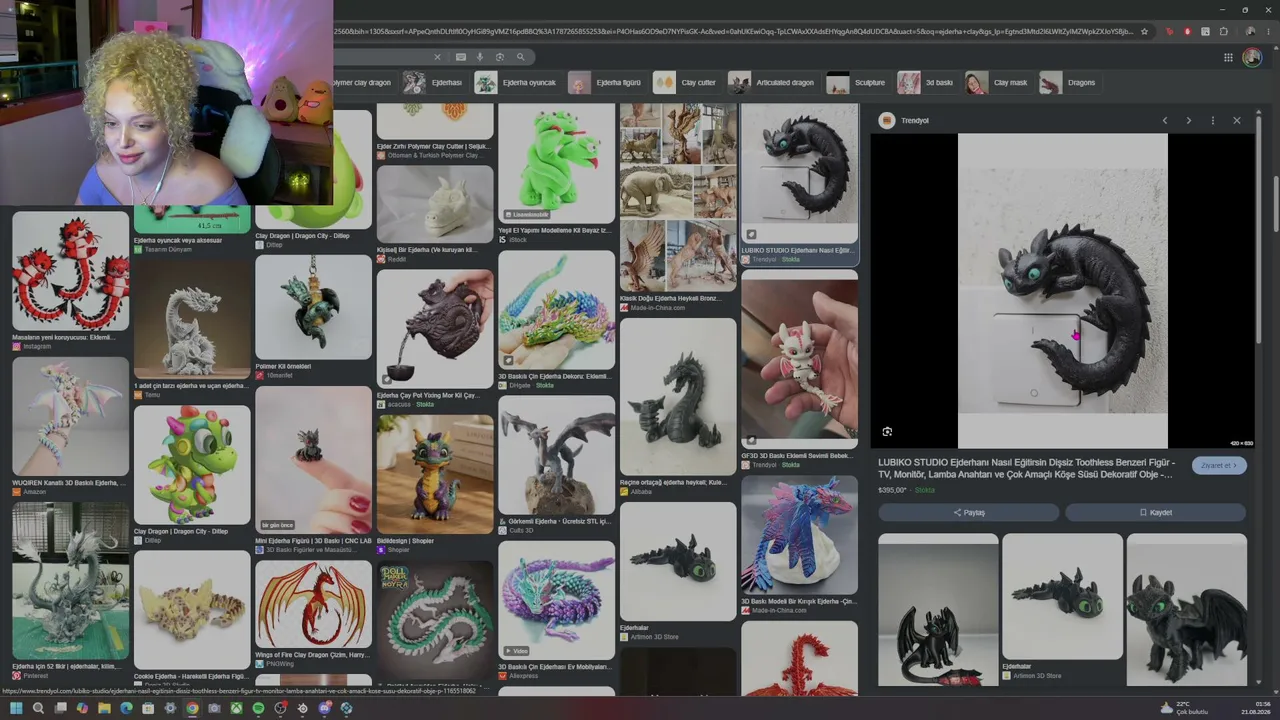This screenshot has width=1280, height=720.
Task: Open the GF3D 3D Baskı Eklemli Sevimli result
Action: coord(799,370)
